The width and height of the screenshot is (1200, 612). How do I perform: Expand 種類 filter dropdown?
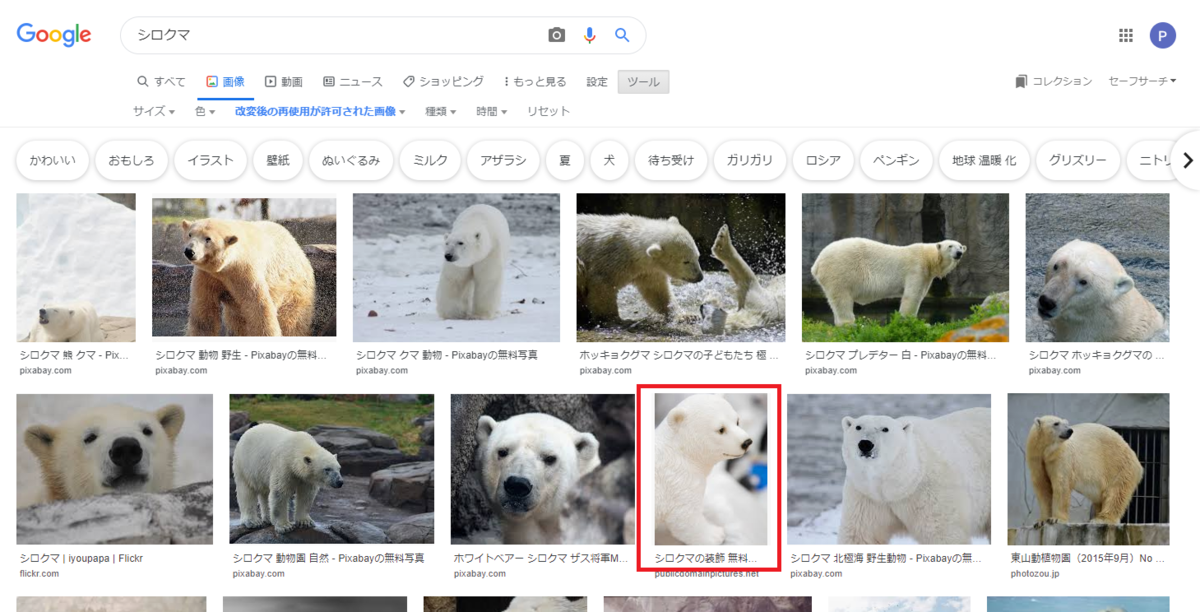click(x=441, y=111)
